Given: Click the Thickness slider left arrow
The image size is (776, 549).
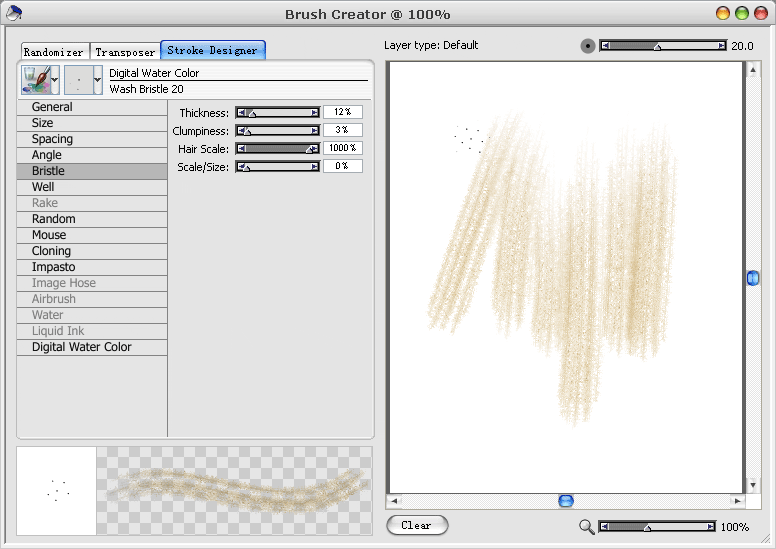Looking at the screenshot, I should 241,113.
